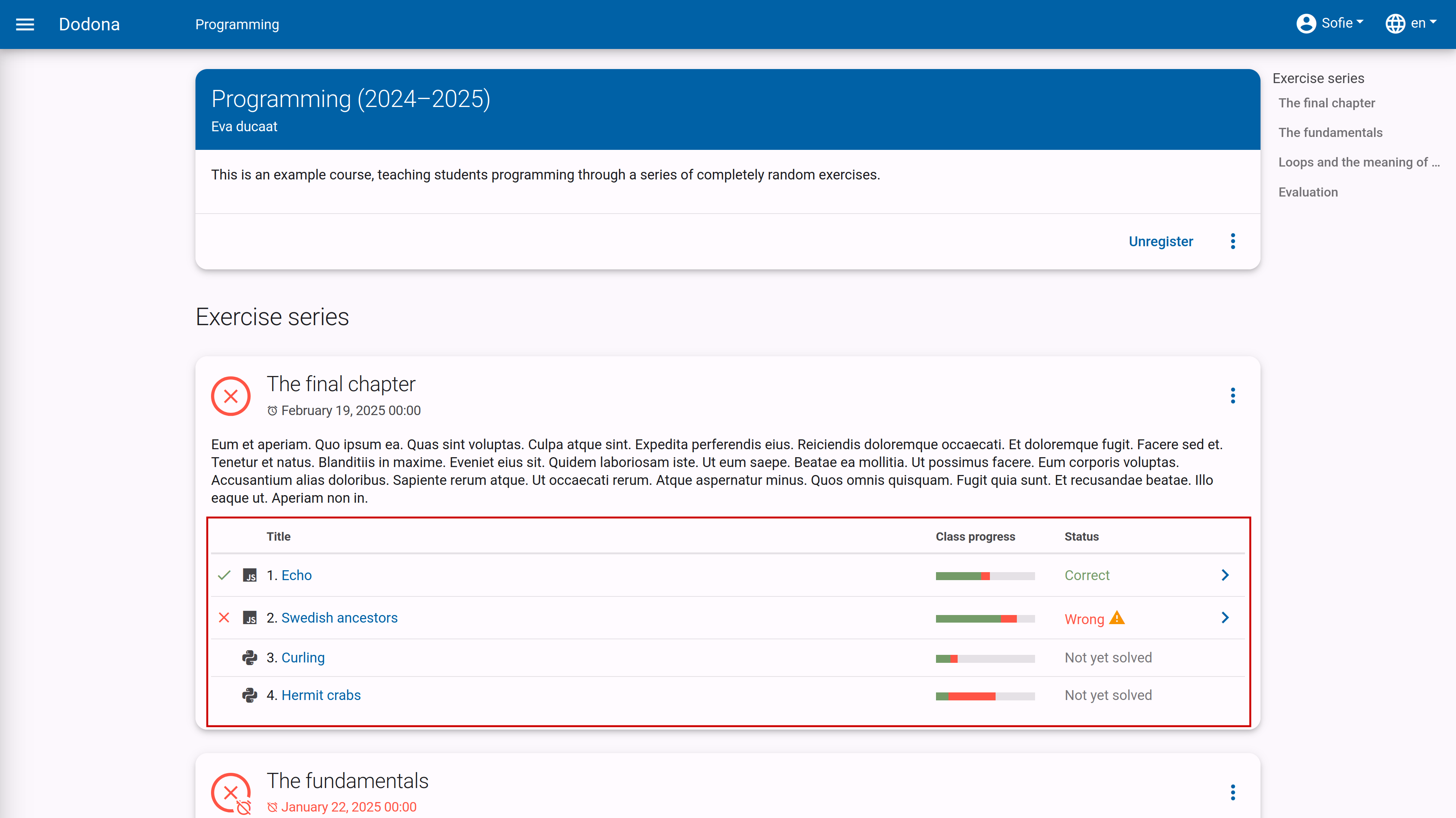The image size is (1456, 818).
Task: Click the red cross next to Swedish ancestors
Action: tap(224, 617)
